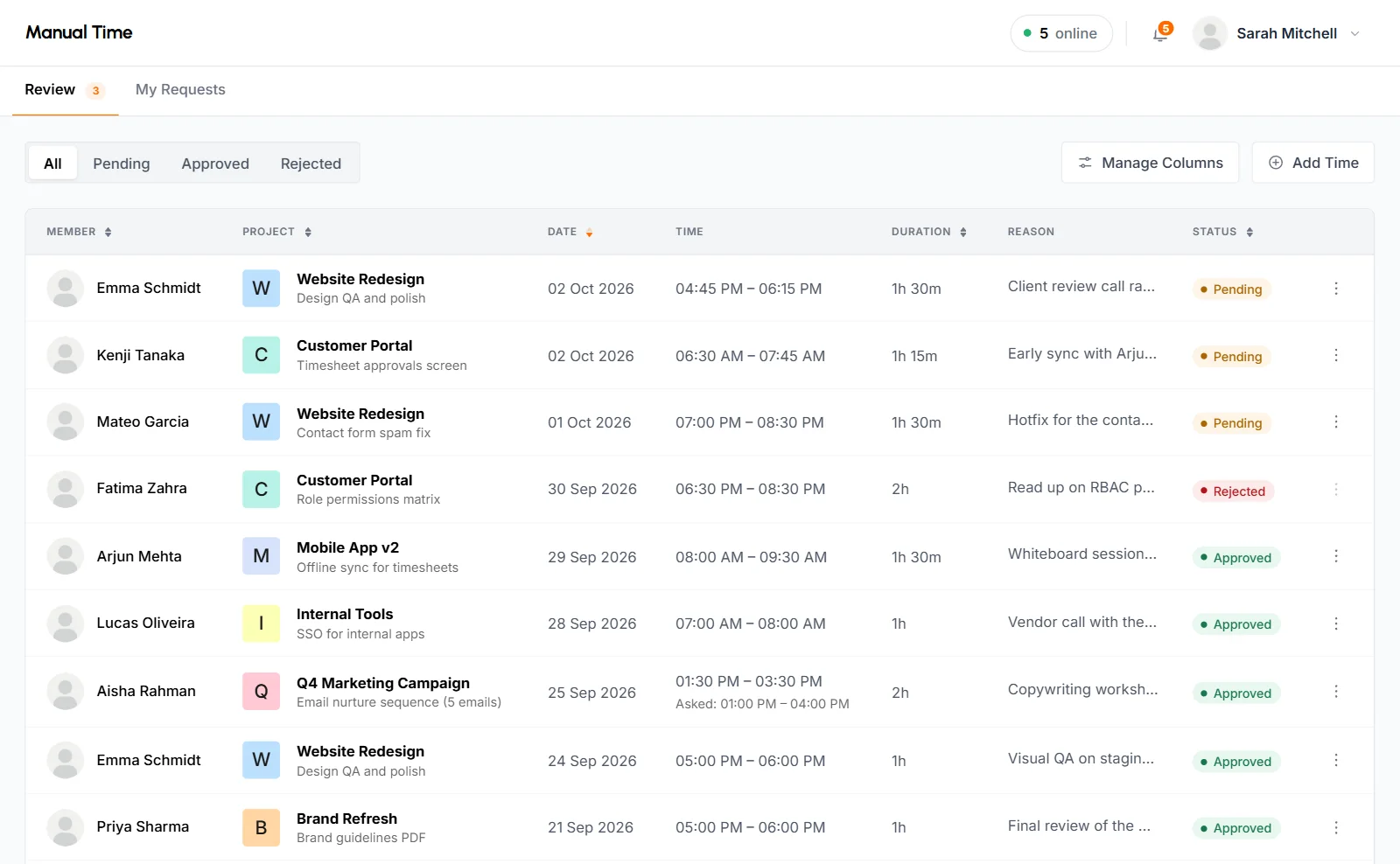Click the Manual Time title
1400x864 pixels.
pos(79,32)
